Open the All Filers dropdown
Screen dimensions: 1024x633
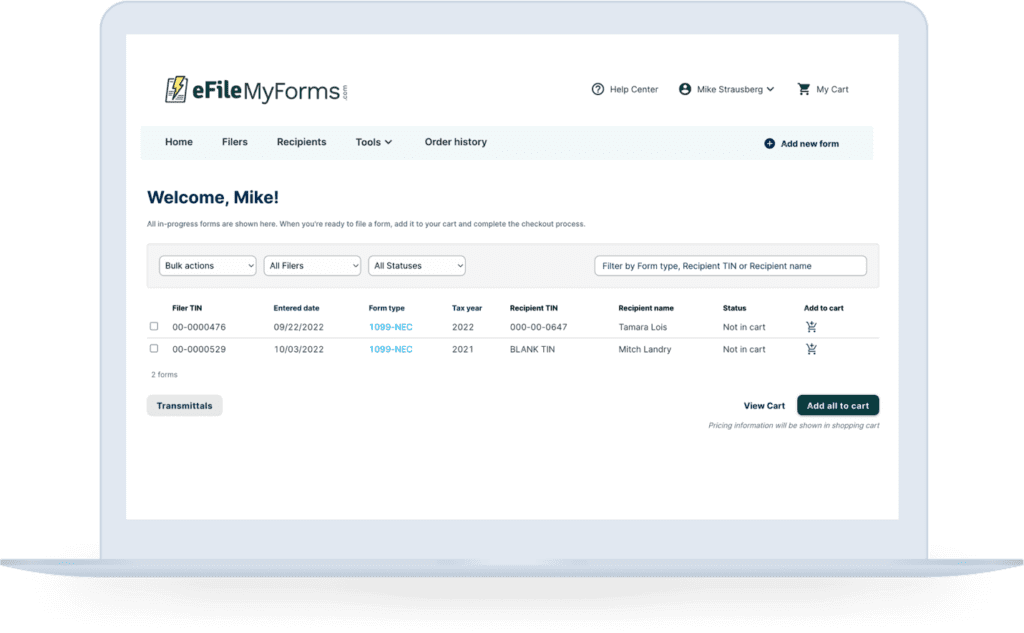pyautogui.click(x=312, y=265)
